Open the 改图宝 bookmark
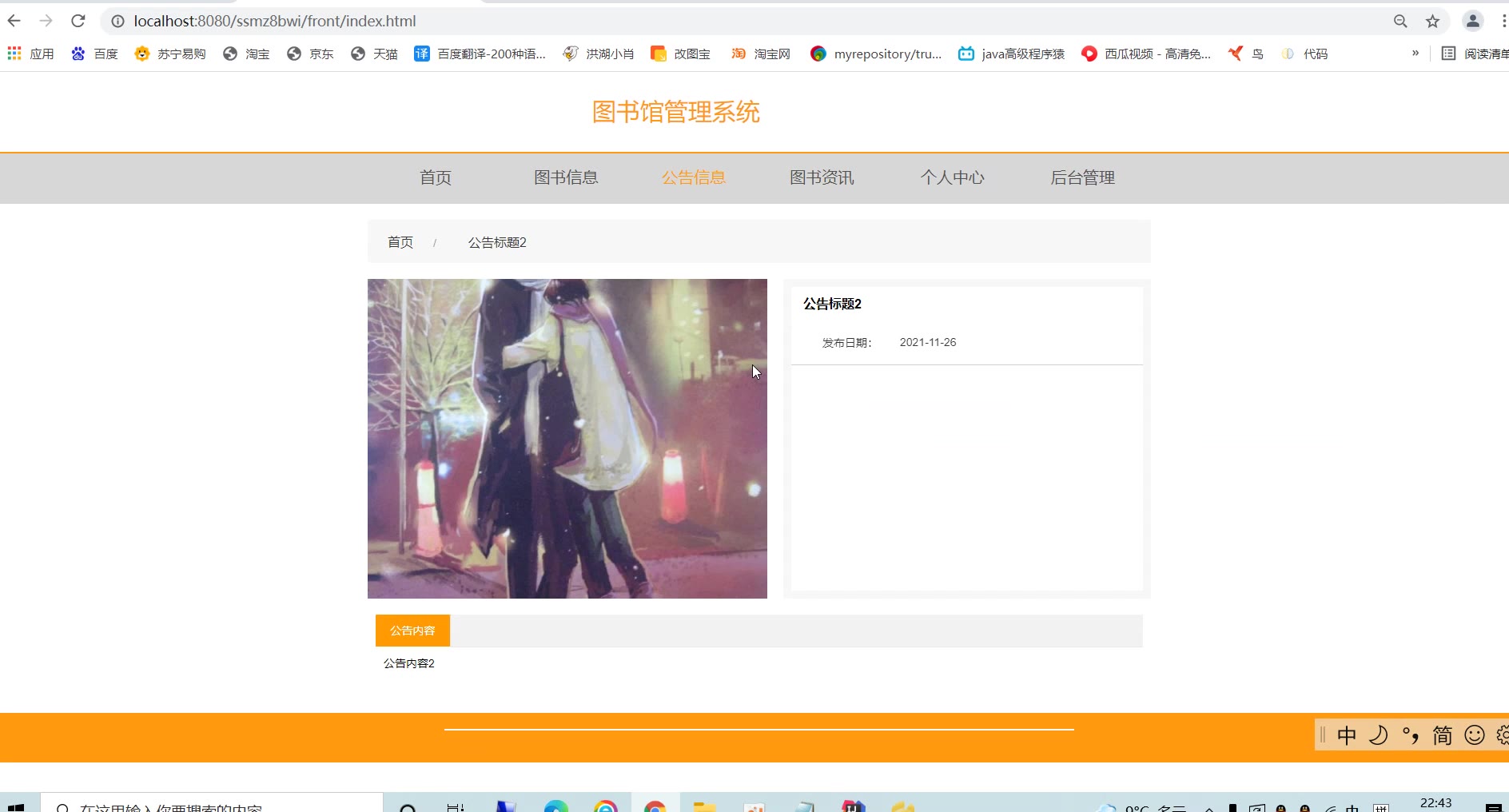The width and height of the screenshot is (1509, 812). coord(681,54)
